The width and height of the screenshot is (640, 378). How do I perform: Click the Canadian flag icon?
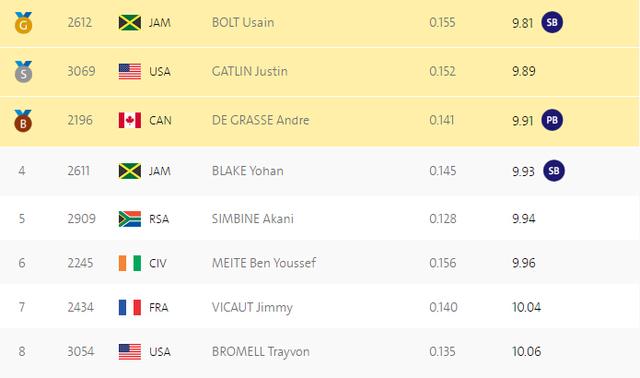130,120
